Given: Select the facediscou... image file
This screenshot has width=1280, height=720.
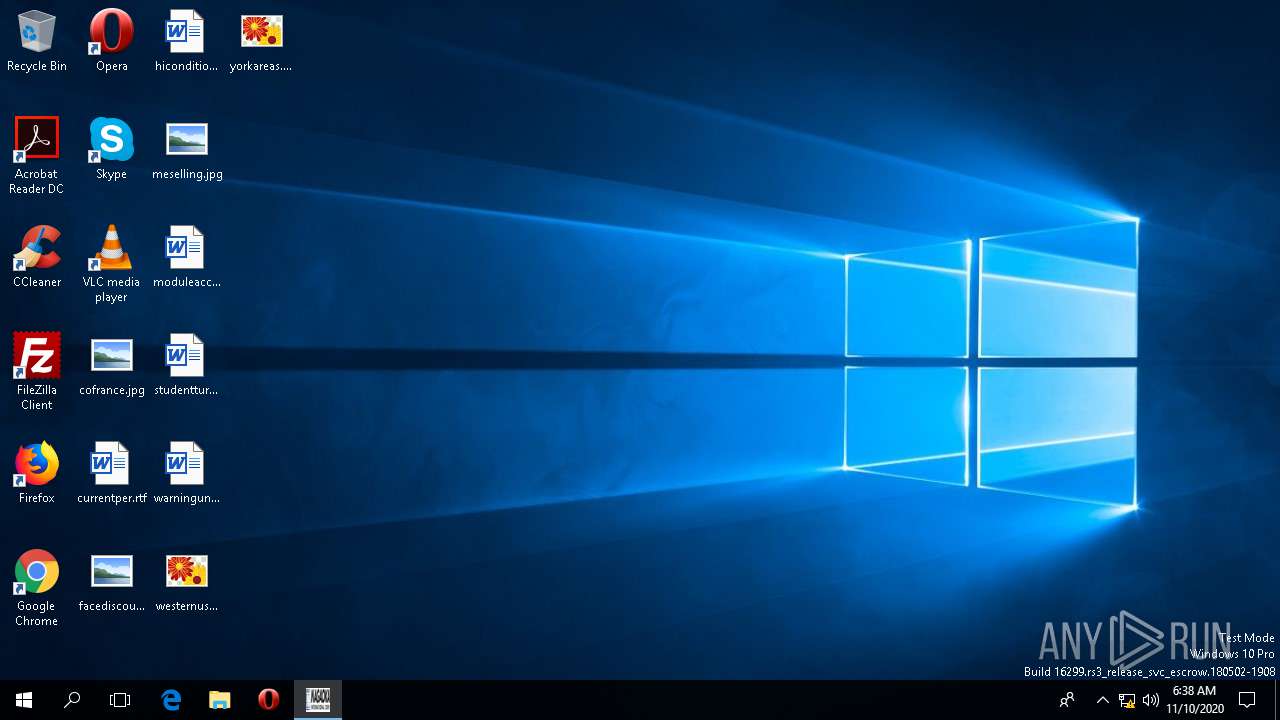Looking at the screenshot, I should tap(111, 581).
